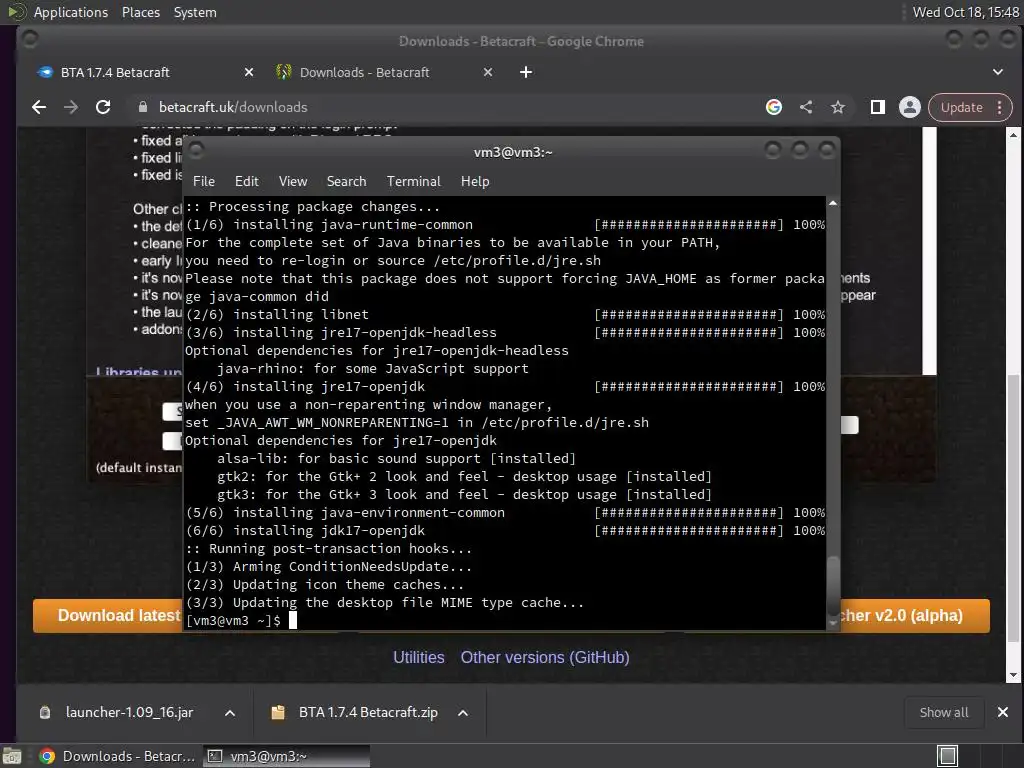Switch to vm3@vm3 terminal from taskbar
The image size is (1024, 768).
tap(286, 756)
